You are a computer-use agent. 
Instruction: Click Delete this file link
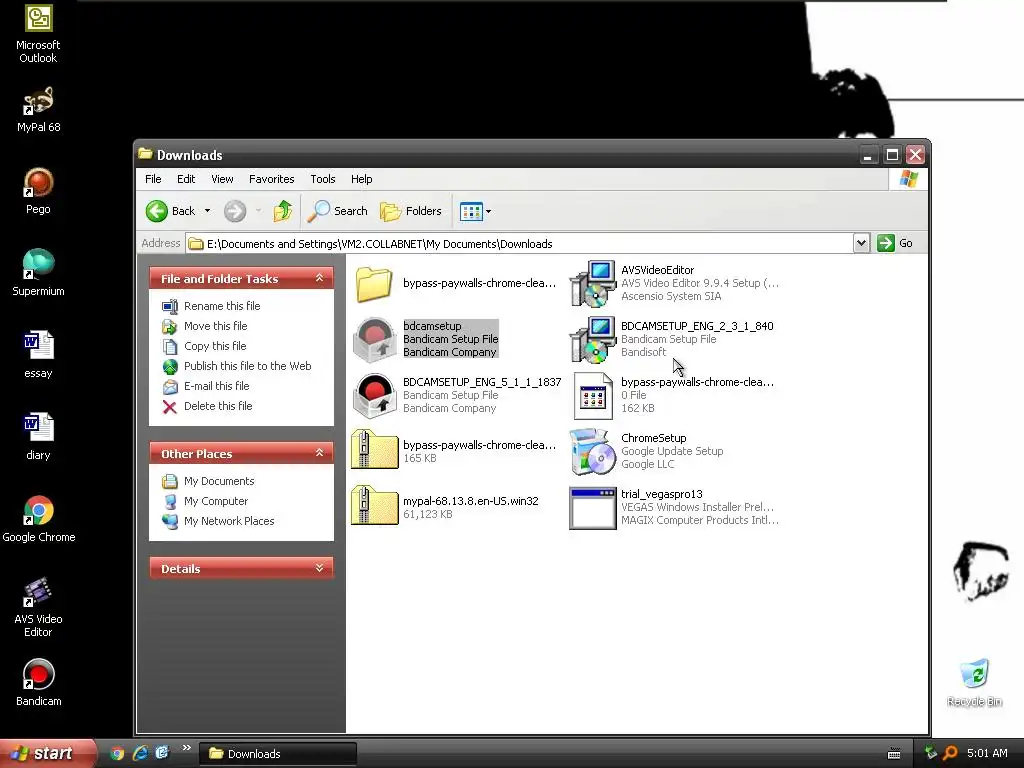click(218, 406)
